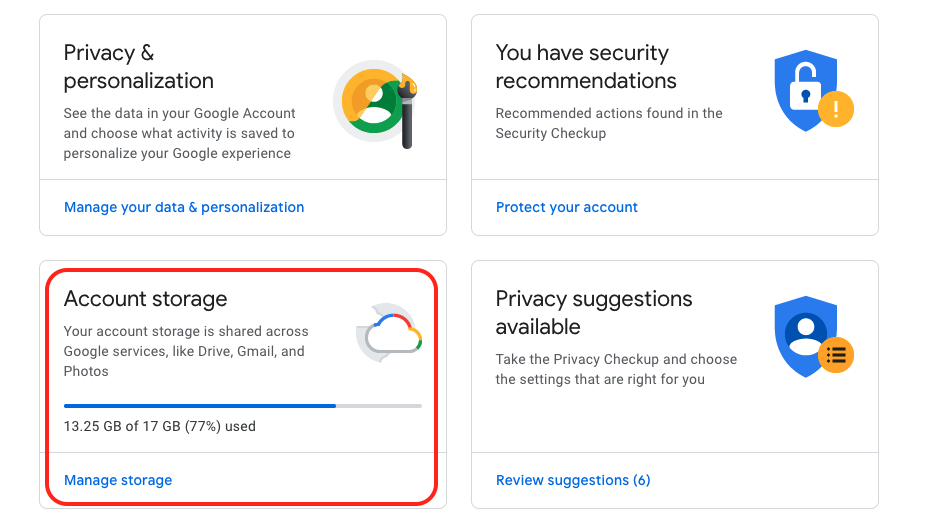
Task: Open the Manage storage link
Action: pos(118,480)
